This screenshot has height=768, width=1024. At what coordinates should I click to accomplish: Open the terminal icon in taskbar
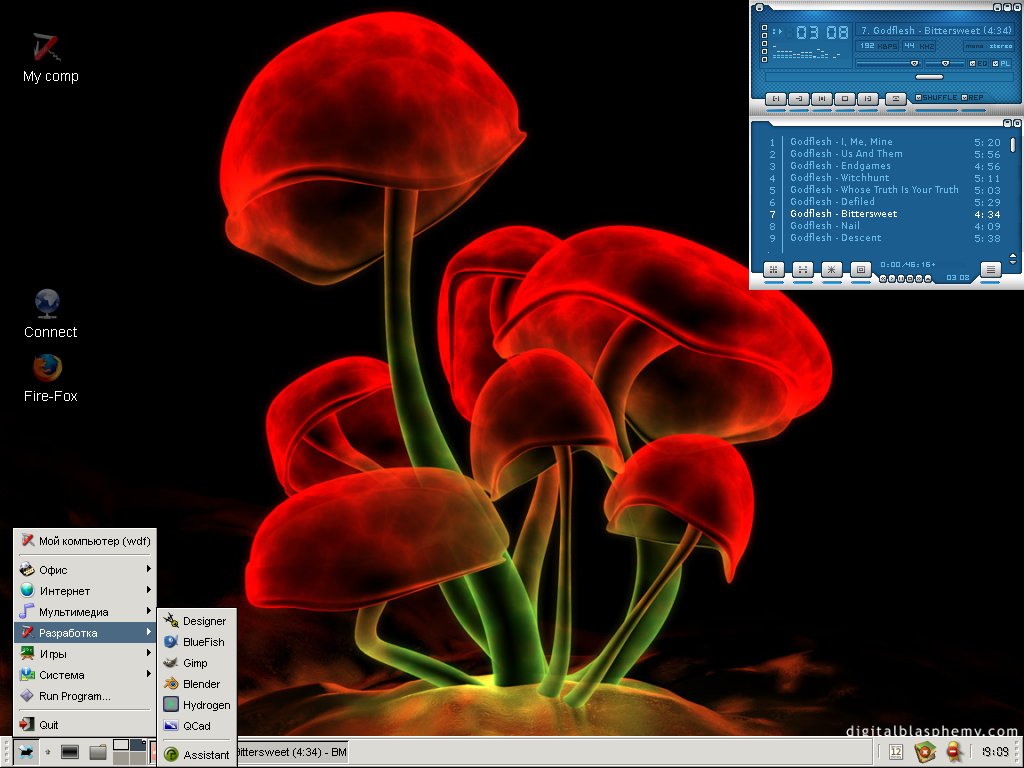coord(70,752)
